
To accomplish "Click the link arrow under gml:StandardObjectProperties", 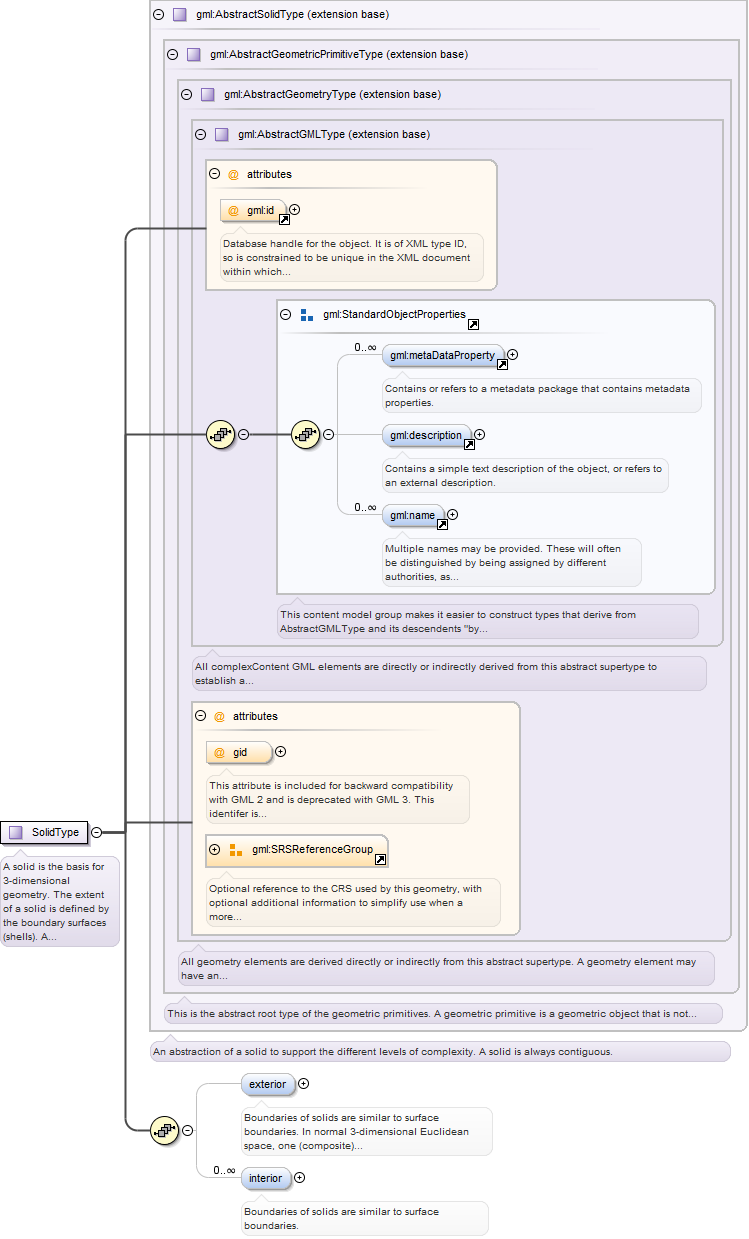I will click(x=473, y=324).
